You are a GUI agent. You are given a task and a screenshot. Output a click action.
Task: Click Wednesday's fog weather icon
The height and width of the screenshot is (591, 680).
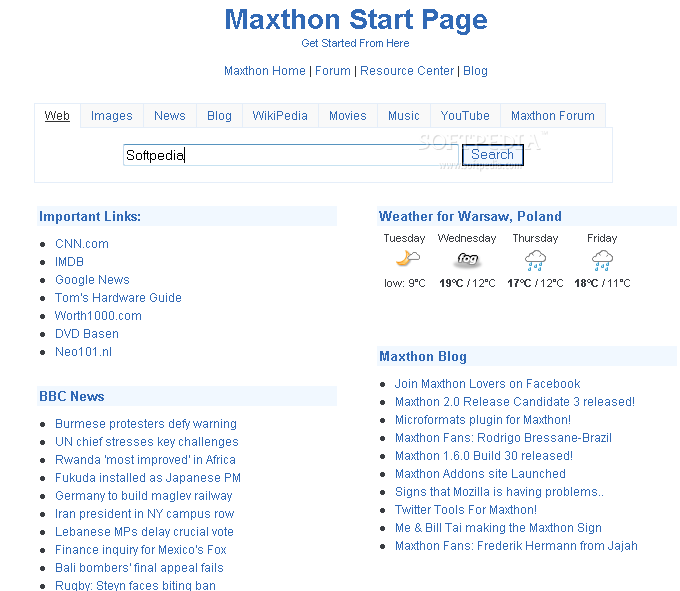pyautogui.click(x=468, y=259)
